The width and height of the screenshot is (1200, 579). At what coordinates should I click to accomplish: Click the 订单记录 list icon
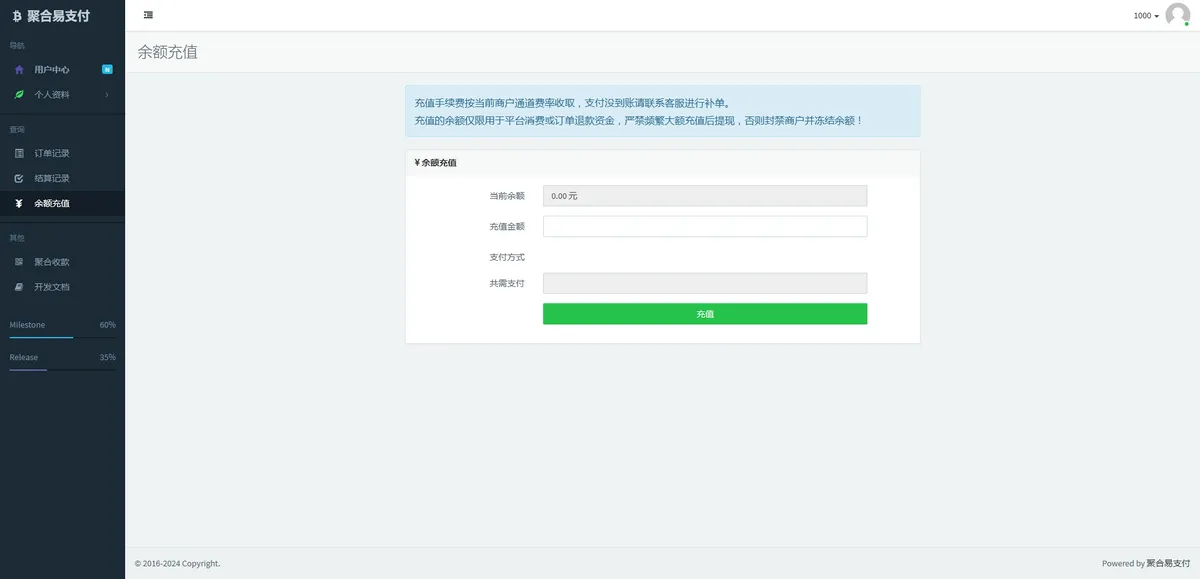pos(20,152)
